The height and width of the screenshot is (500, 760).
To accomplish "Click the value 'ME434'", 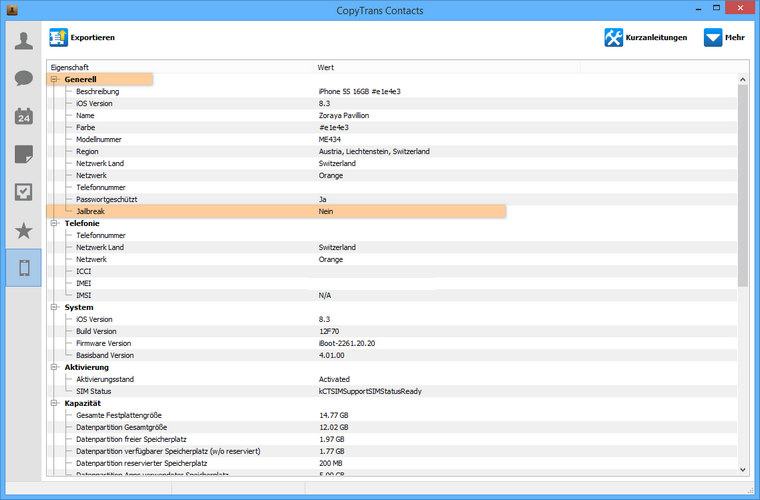I will (x=330, y=139).
